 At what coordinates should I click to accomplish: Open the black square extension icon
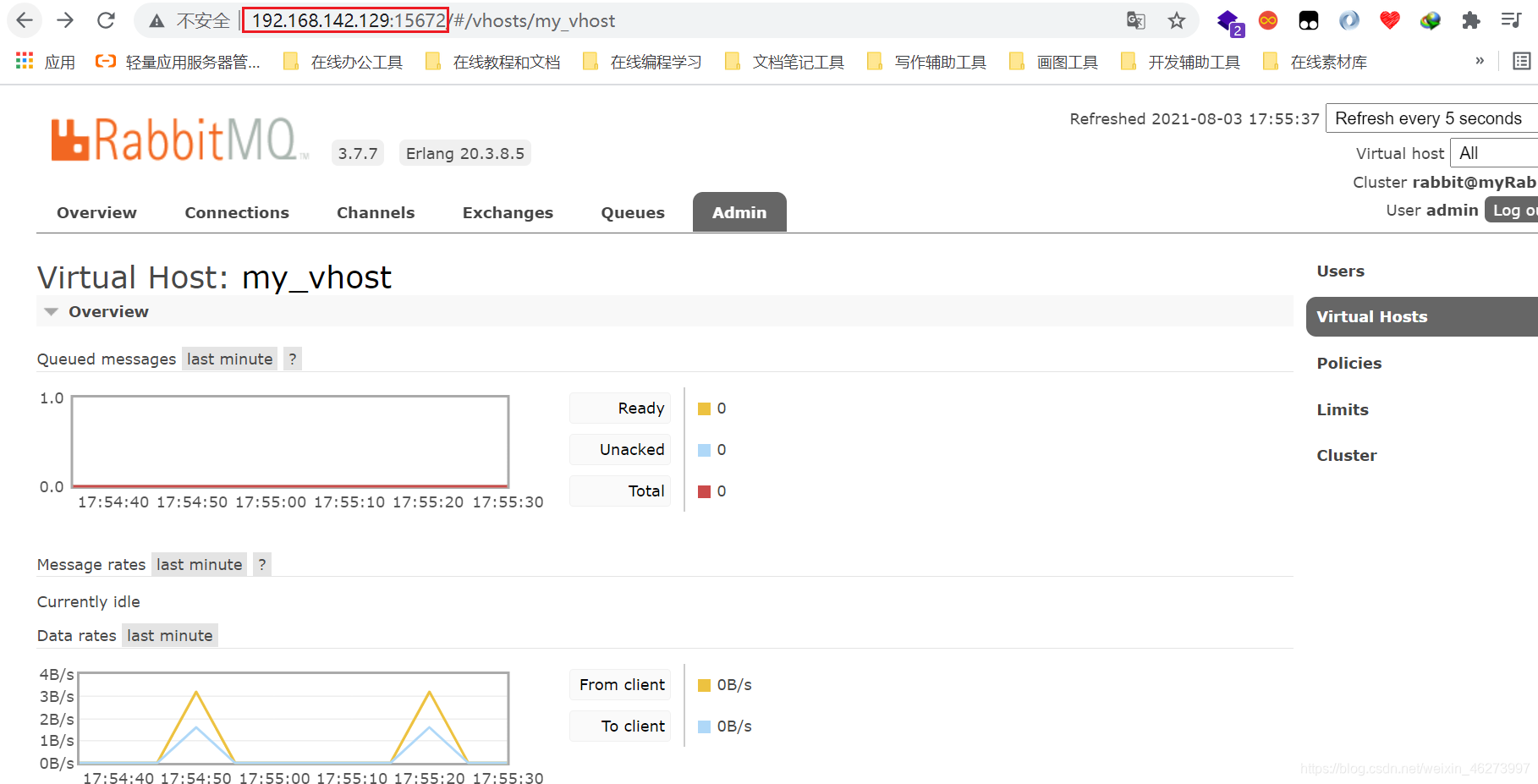(1309, 20)
